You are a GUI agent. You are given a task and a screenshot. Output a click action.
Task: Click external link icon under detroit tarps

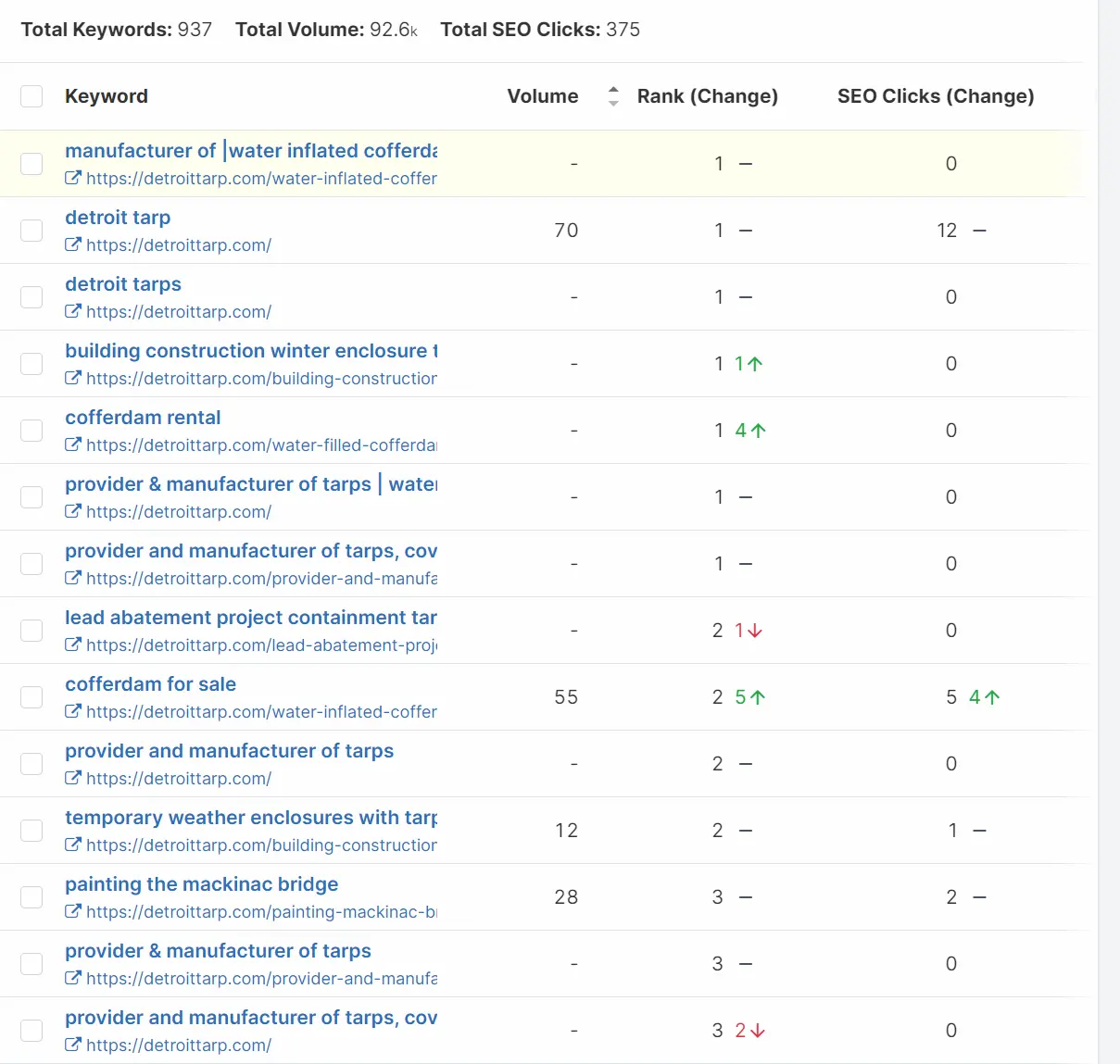pos(72,312)
